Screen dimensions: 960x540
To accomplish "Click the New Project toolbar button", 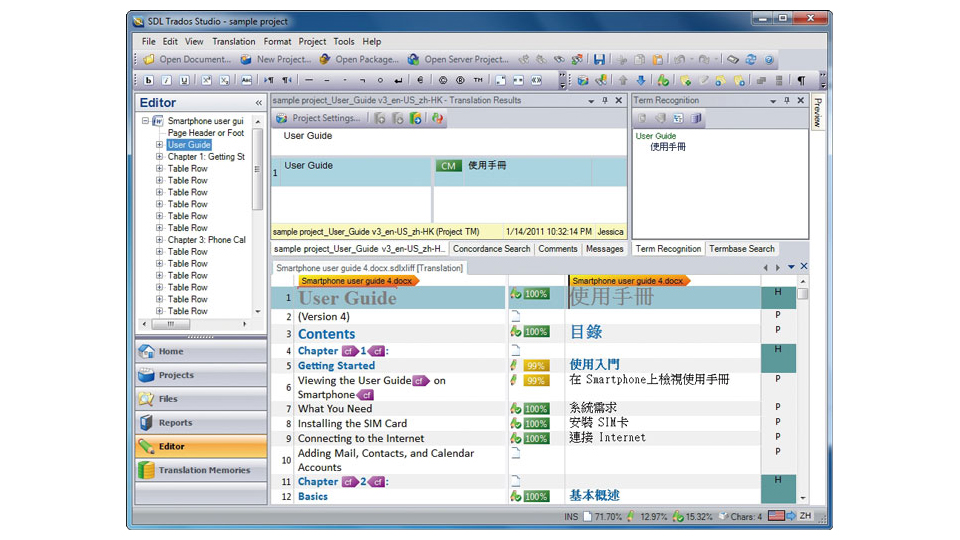I will pos(276,59).
